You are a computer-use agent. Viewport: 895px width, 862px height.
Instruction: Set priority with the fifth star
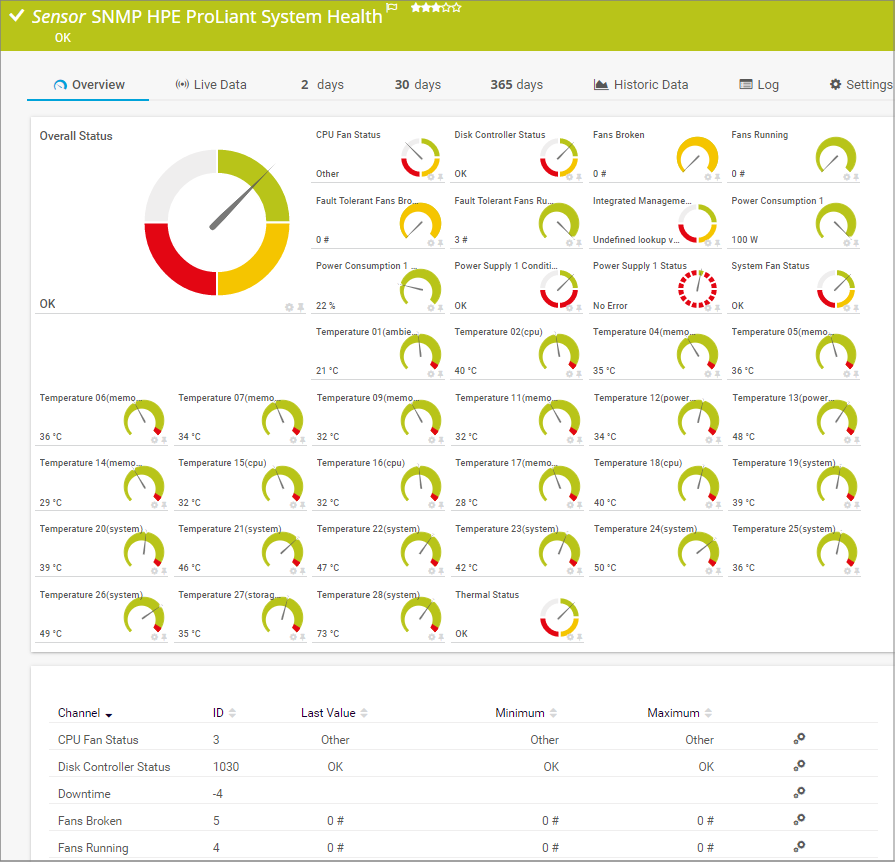tap(457, 8)
